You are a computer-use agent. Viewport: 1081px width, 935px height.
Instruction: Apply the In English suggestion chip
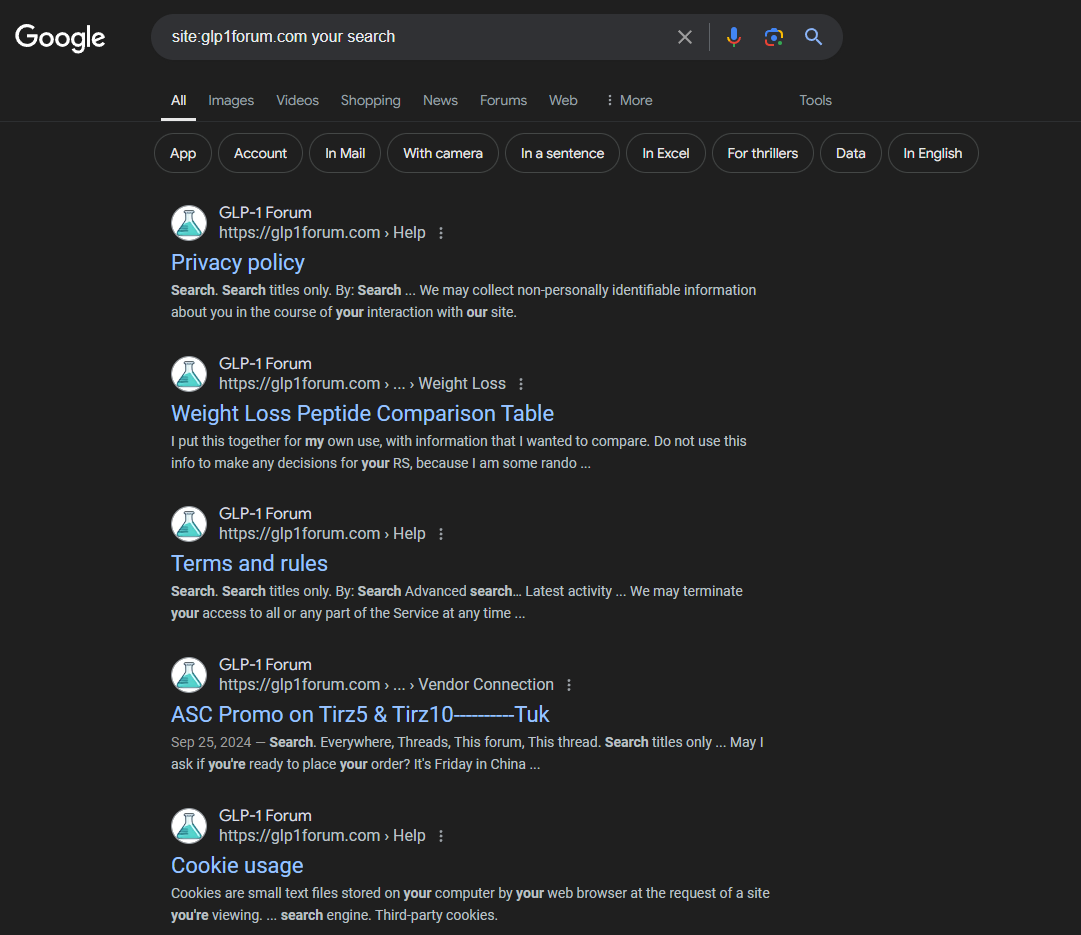pos(933,153)
